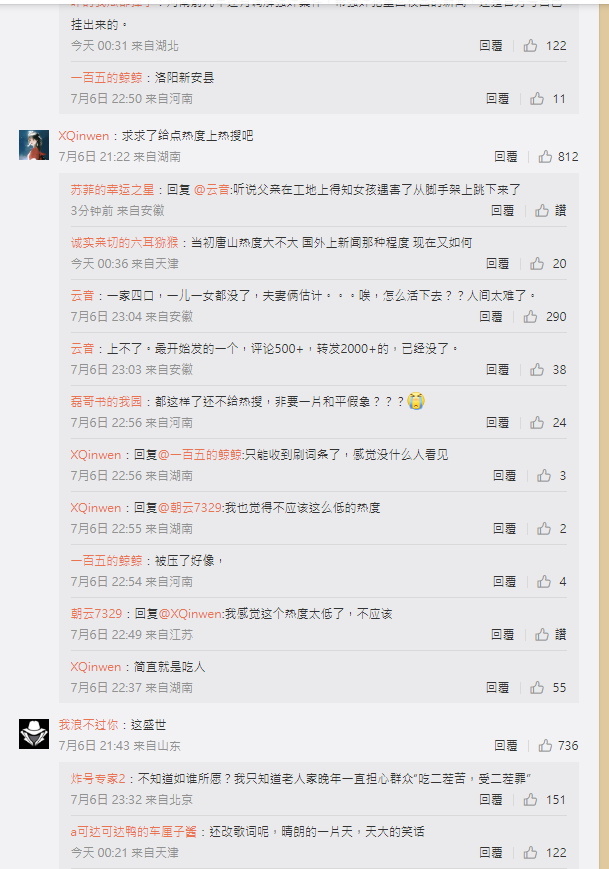The height and width of the screenshot is (869, 609).
Task: Reply to XQinwen's 求求了给点热度 comment
Action: [505, 157]
